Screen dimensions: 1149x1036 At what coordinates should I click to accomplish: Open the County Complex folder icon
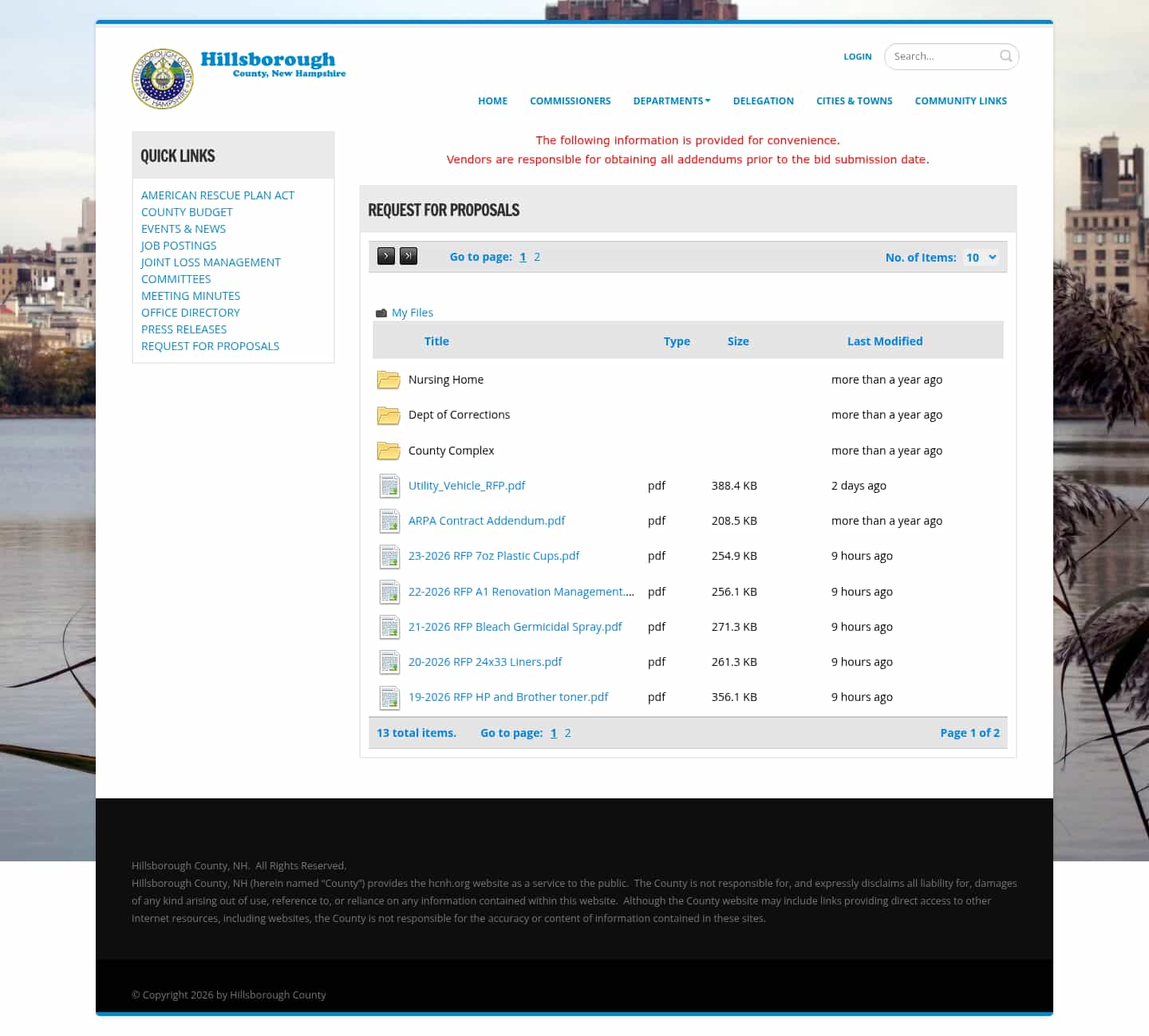point(389,451)
